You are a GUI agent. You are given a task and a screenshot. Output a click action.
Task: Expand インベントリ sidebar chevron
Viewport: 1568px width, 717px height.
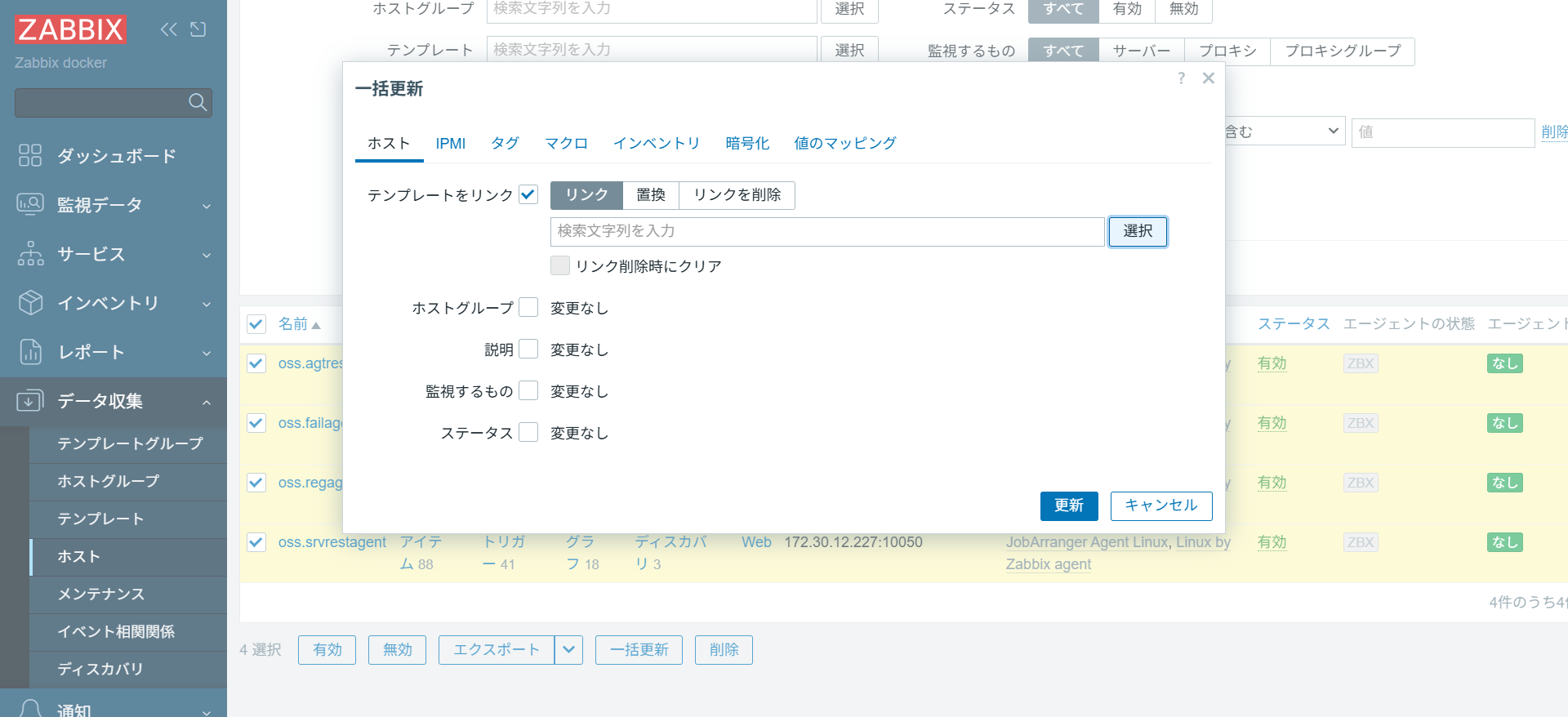tap(207, 304)
